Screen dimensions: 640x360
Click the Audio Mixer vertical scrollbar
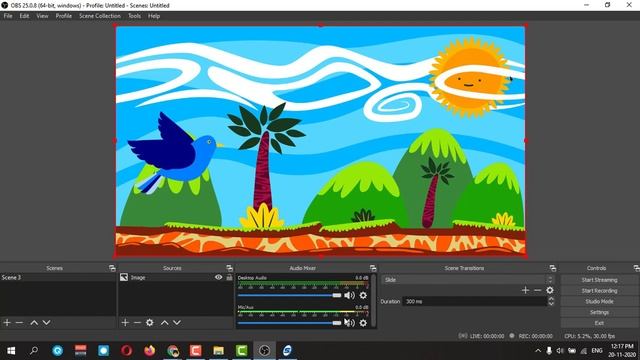coord(373,300)
